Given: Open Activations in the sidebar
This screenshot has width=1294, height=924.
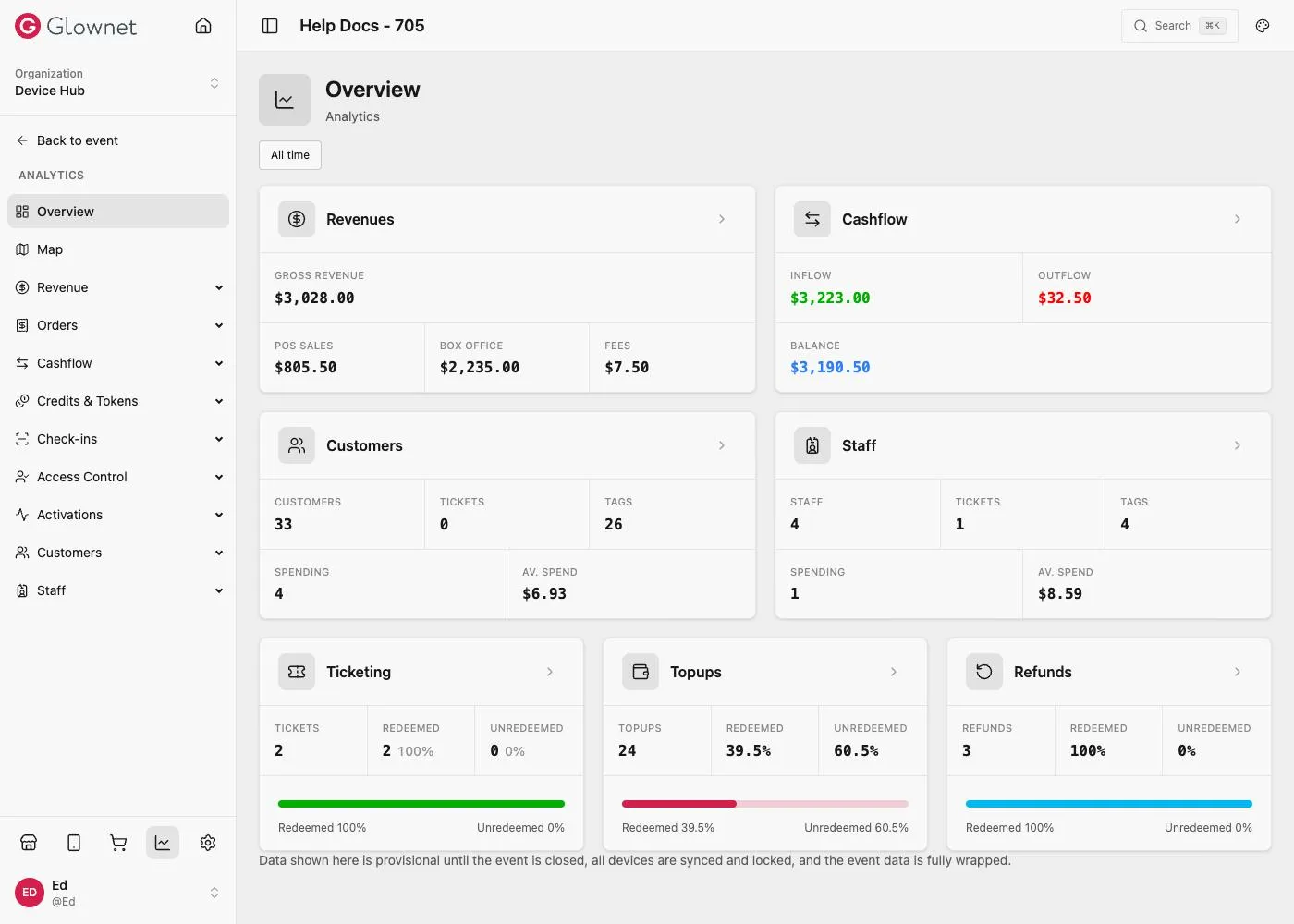Looking at the screenshot, I should pos(118,515).
